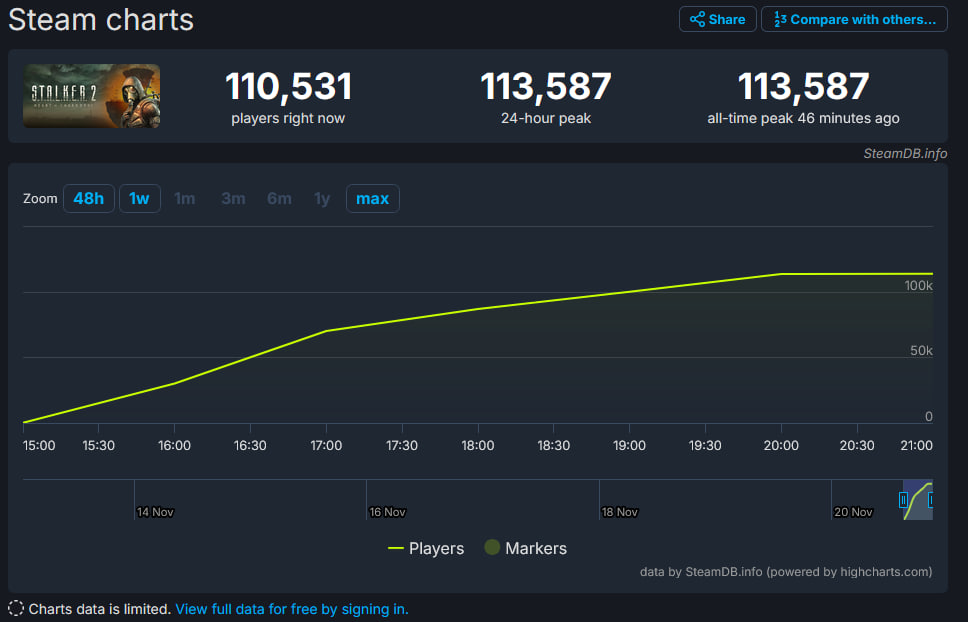Set chart zoom to 1w
The height and width of the screenshot is (622, 968).
(140, 199)
